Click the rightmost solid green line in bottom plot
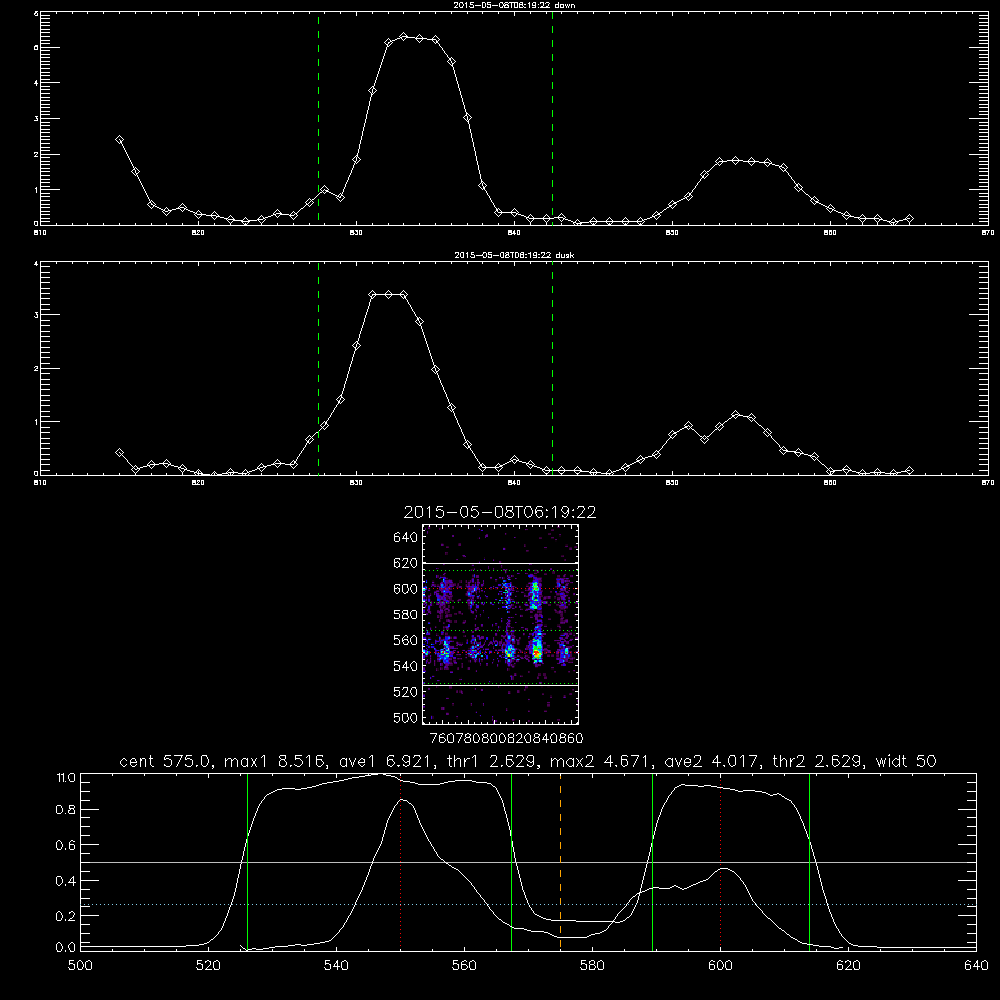Viewport: 1000px width, 1000px height. [809, 861]
